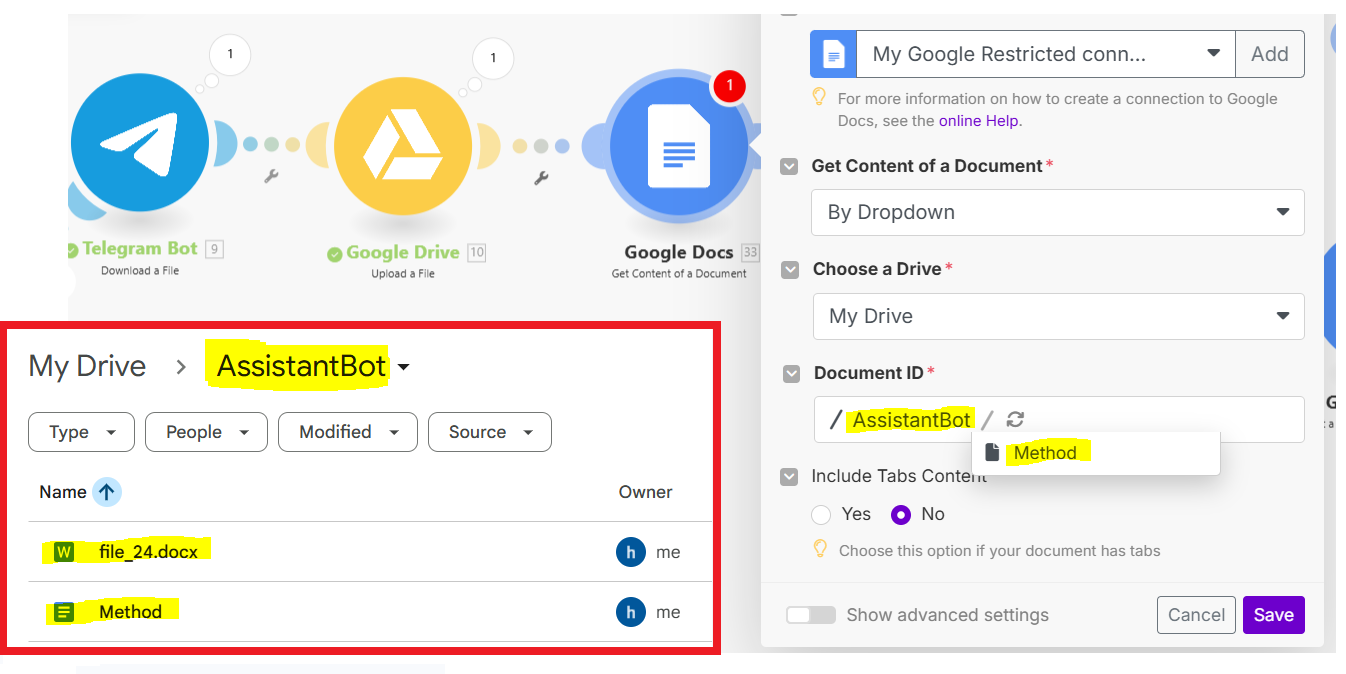Open the People filter dropdown
This screenshot has width=1346, height=674.
[207, 432]
